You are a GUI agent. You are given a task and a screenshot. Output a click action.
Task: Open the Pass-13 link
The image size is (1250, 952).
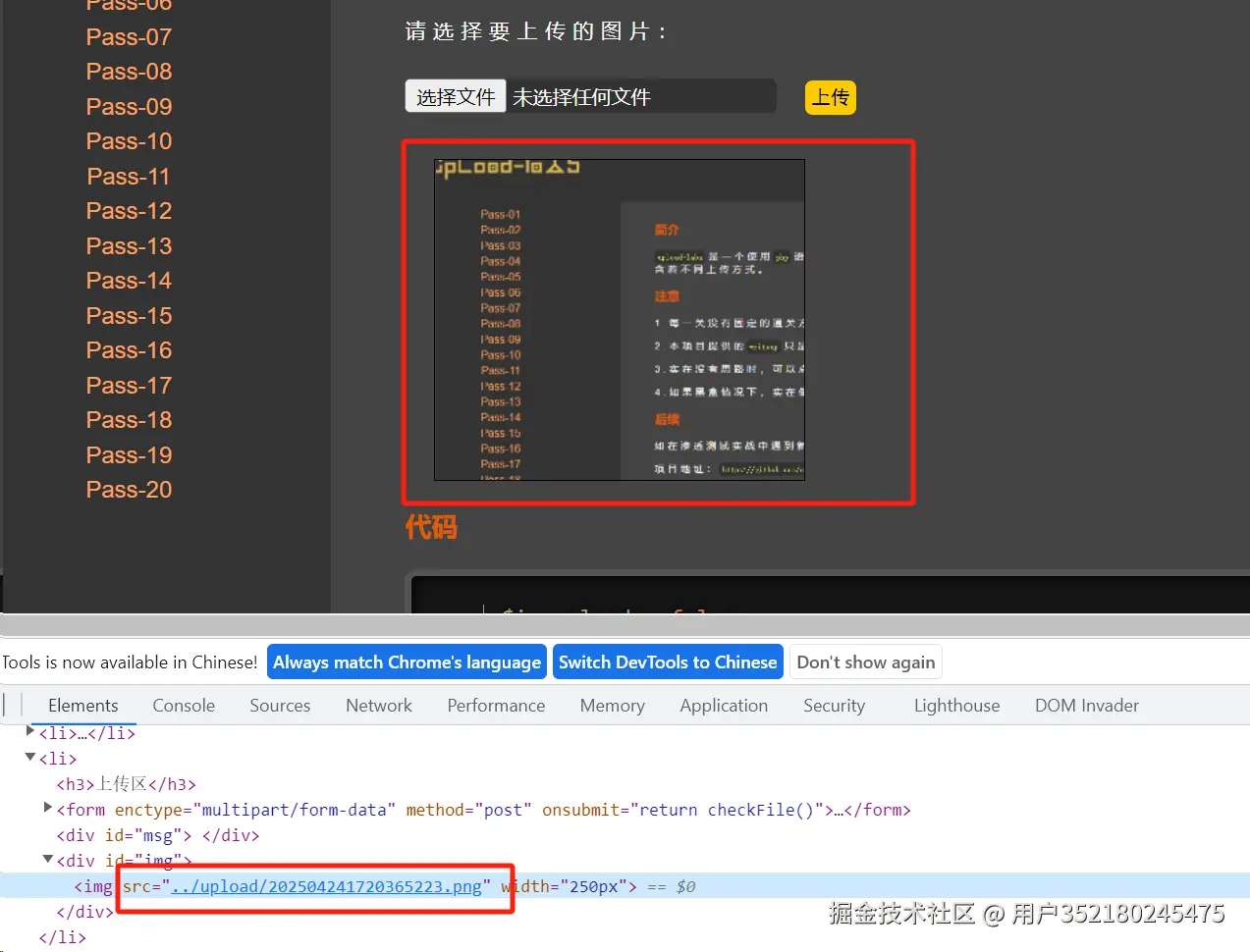129,246
